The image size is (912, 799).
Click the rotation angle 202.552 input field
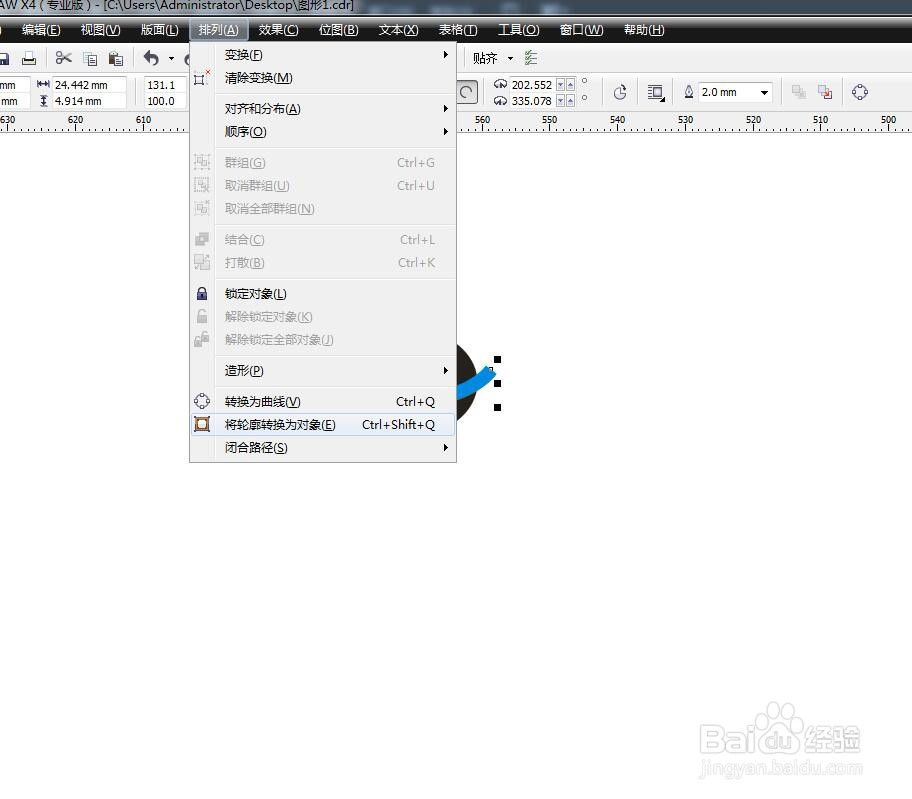[x=532, y=85]
